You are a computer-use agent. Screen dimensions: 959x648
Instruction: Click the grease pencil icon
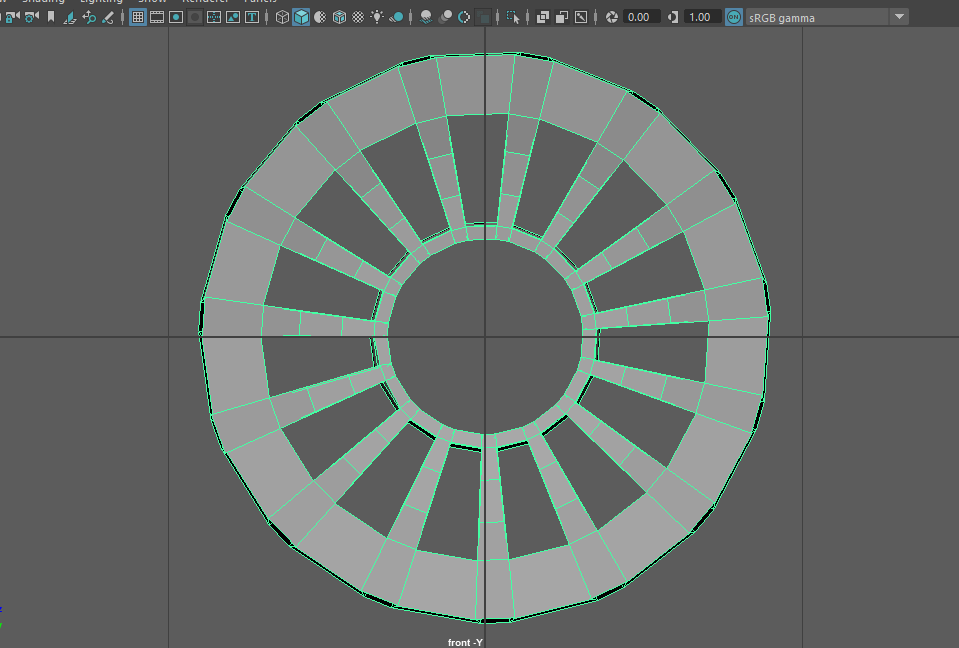coord(107,17)
